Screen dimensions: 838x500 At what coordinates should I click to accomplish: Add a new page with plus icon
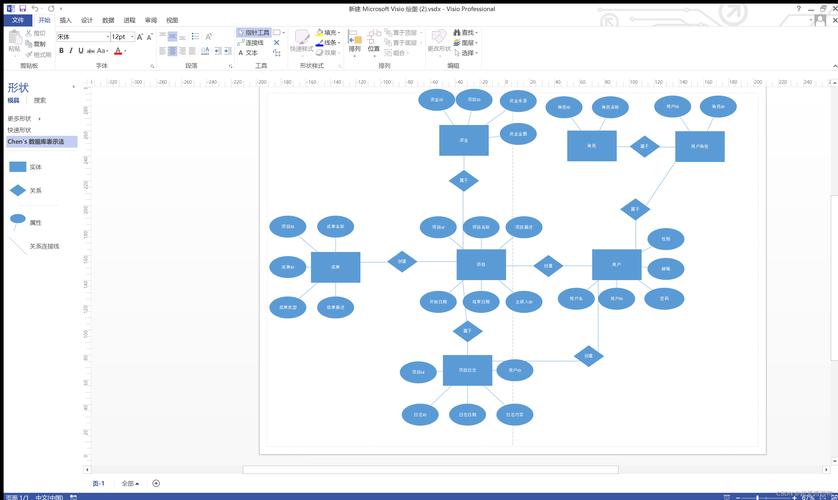point(156,483)
